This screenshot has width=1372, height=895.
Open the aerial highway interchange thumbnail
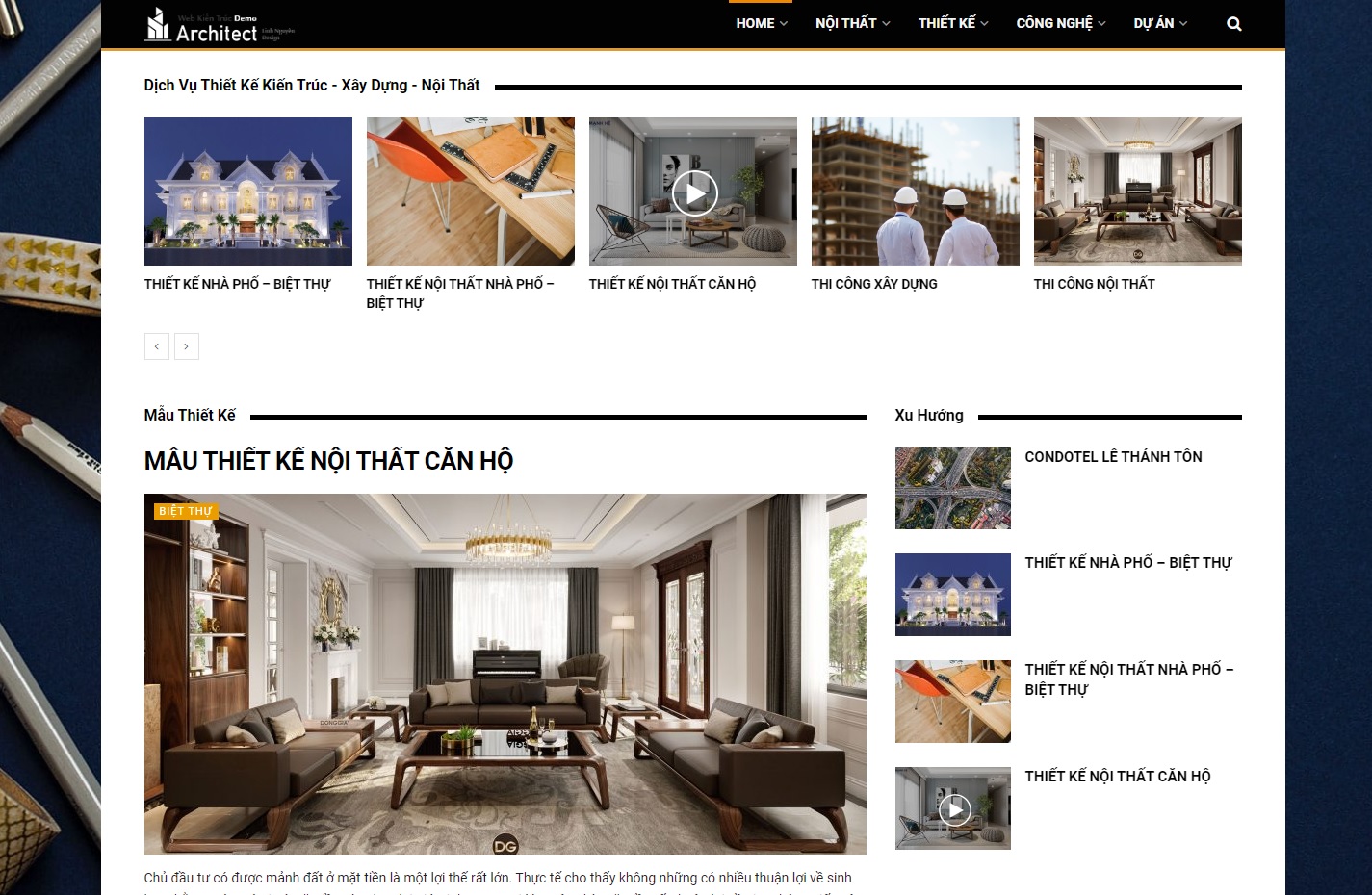953,488
